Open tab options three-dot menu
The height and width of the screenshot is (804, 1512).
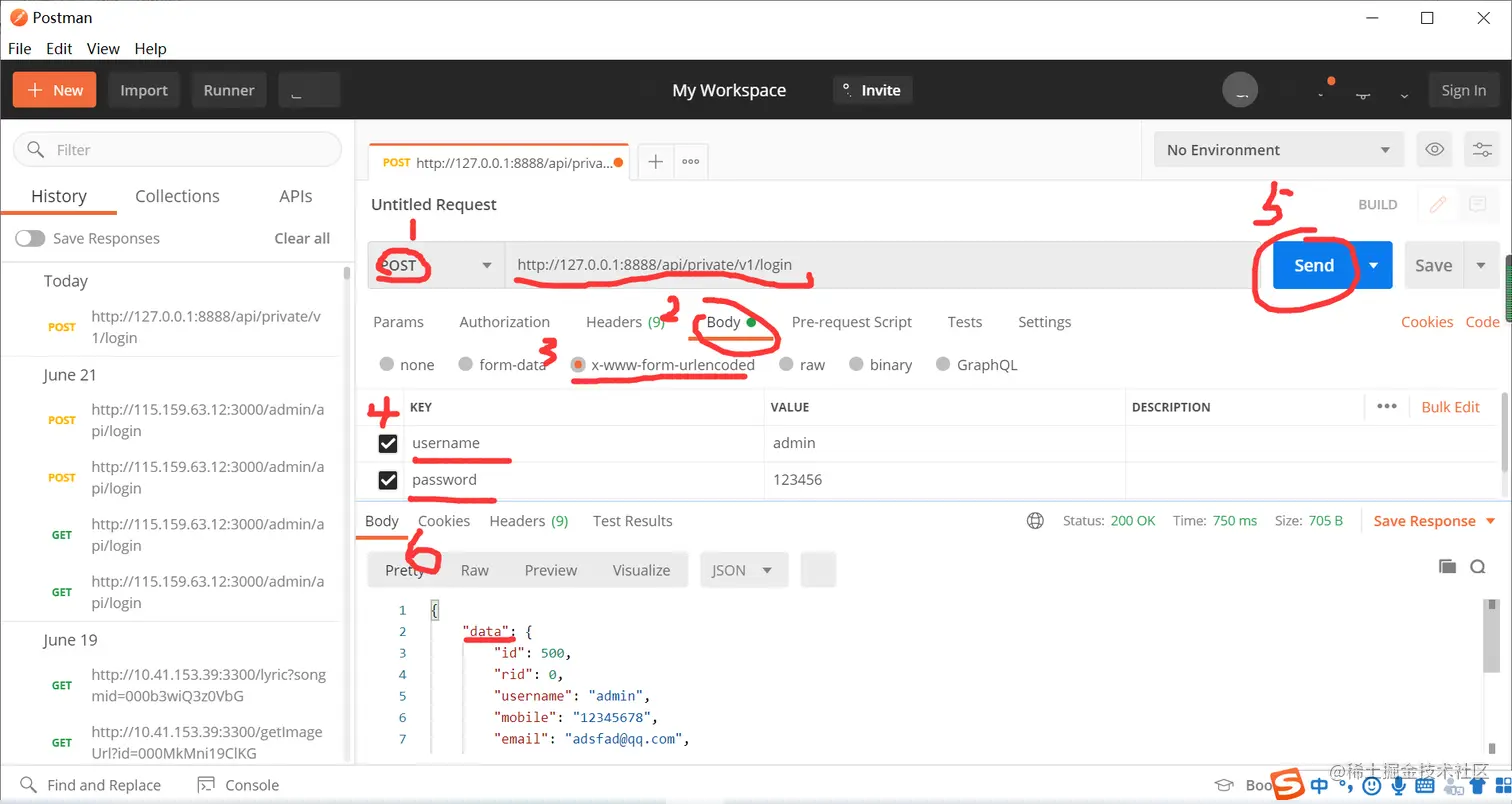(x=690, y=162)
